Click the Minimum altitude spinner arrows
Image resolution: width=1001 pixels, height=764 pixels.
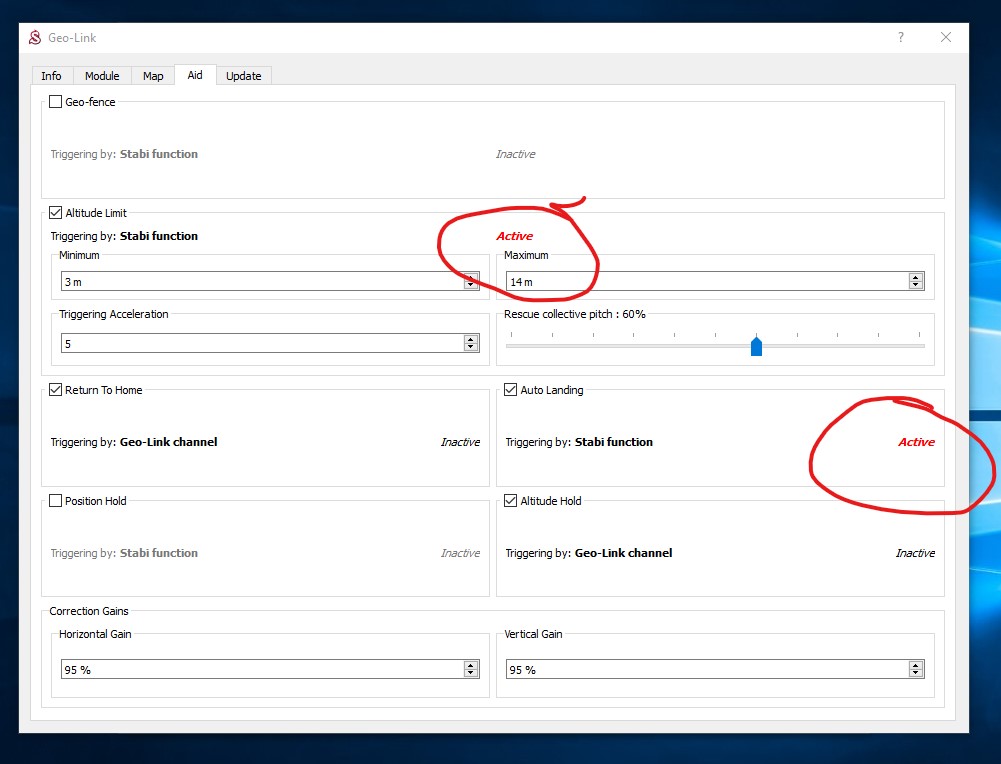[x=471, y=282]
